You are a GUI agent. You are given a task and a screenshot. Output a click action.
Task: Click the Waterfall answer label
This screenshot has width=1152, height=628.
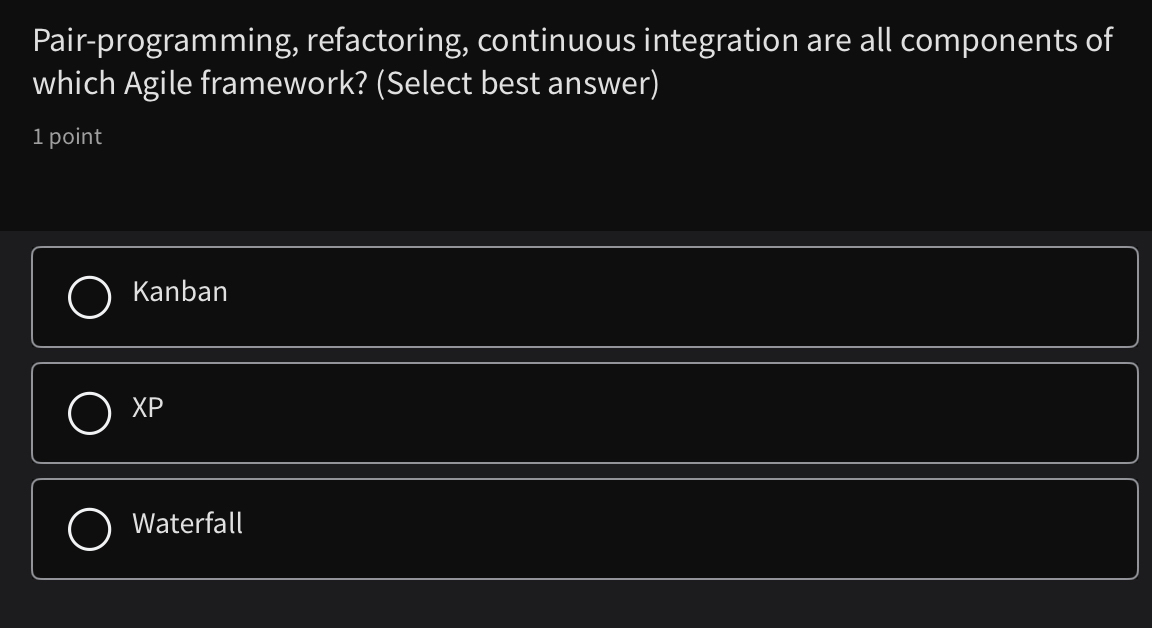[187, 524]
